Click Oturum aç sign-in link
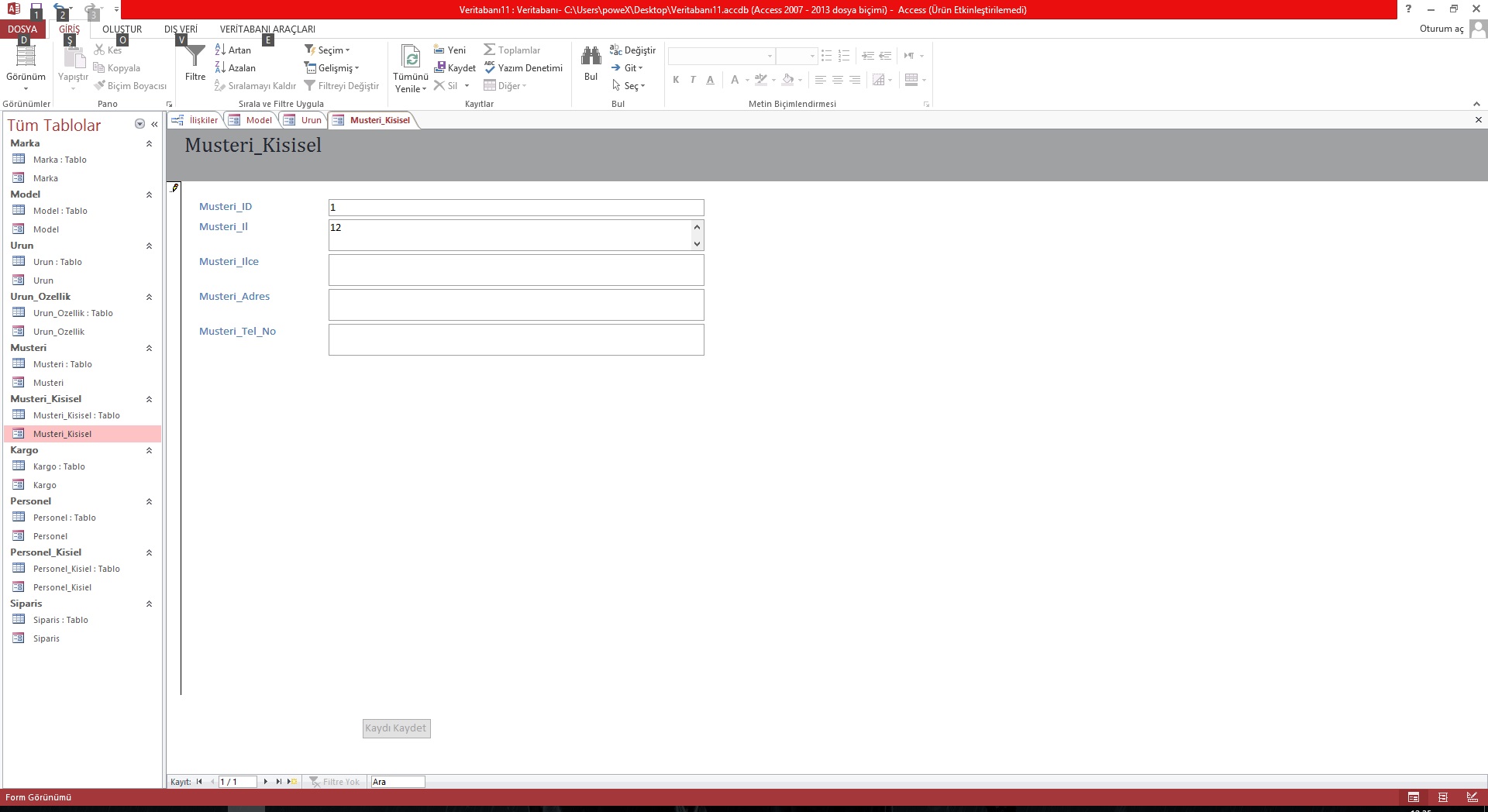1488x812 pixels. tap(1441, 29)
